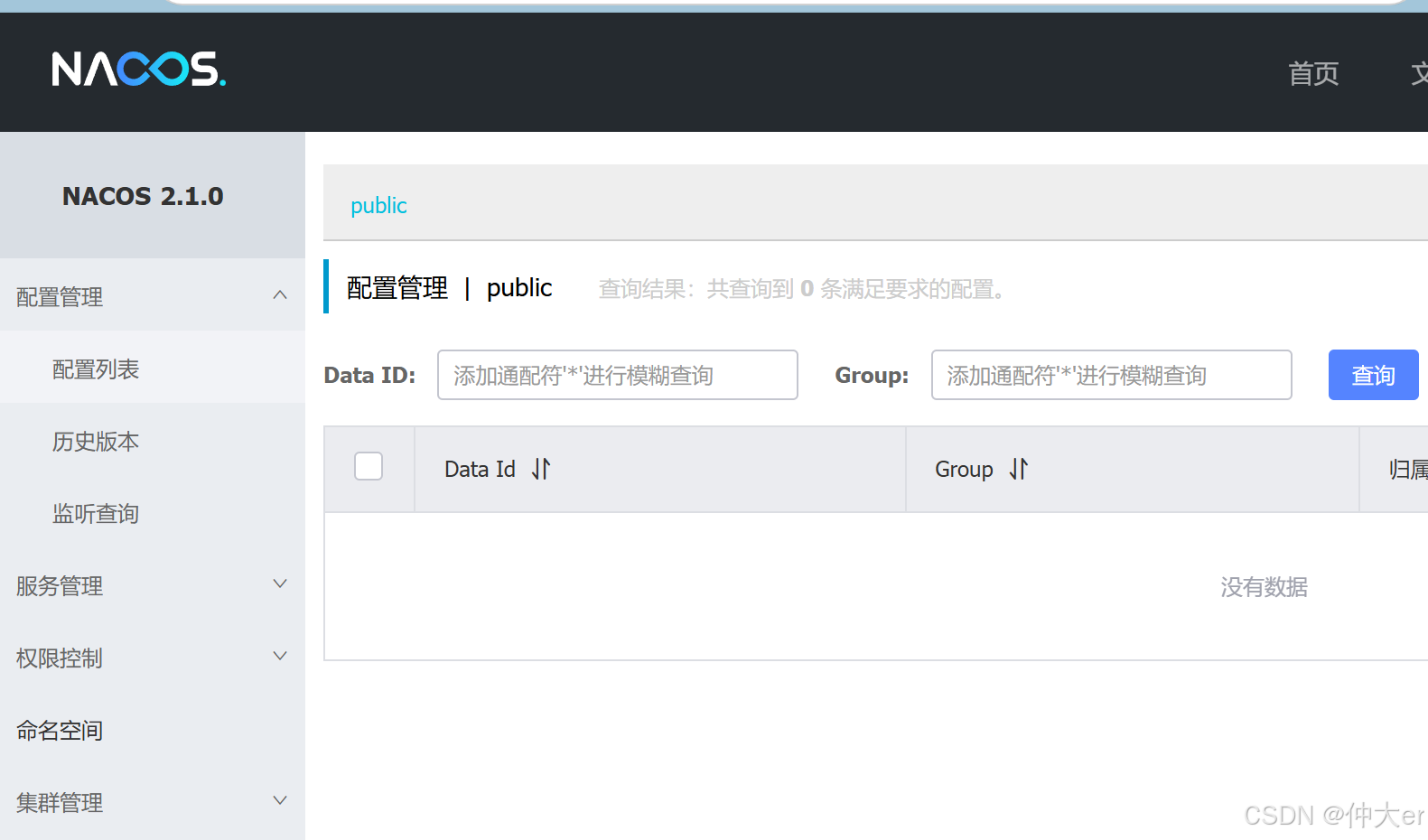Open 配置列表 in the sidebar
The height and width of the screenshot is (840, 1428).
tap(153, 369)
